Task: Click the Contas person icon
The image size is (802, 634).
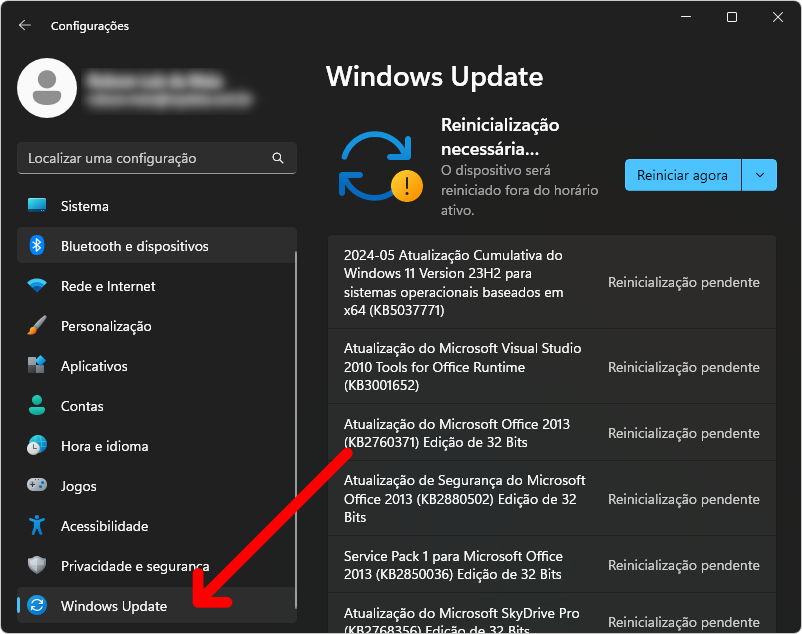Action: coord(37,406)
